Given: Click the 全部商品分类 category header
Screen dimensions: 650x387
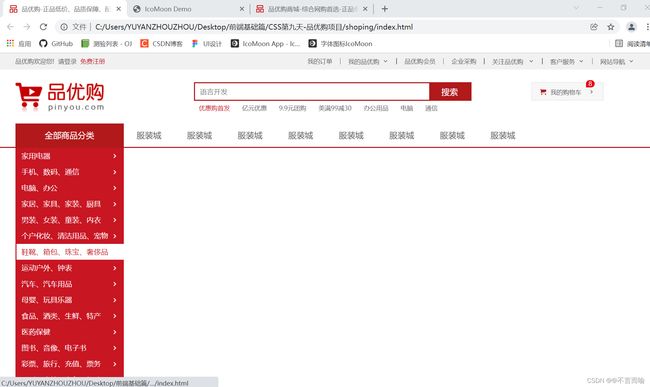Looking at the screenshot, I should [x=70, y=135].
